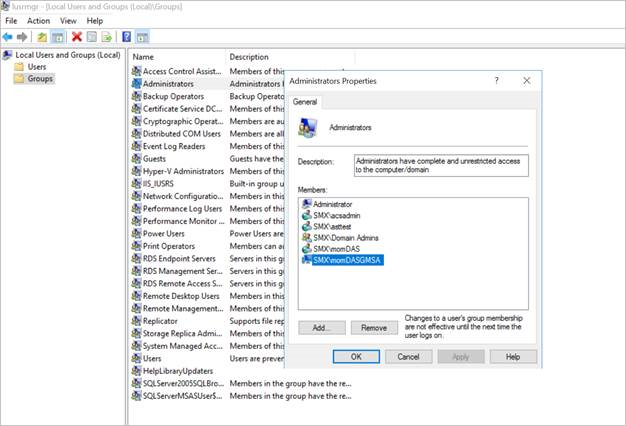Select Performance Monitor ... group

(x=184, y=221)
